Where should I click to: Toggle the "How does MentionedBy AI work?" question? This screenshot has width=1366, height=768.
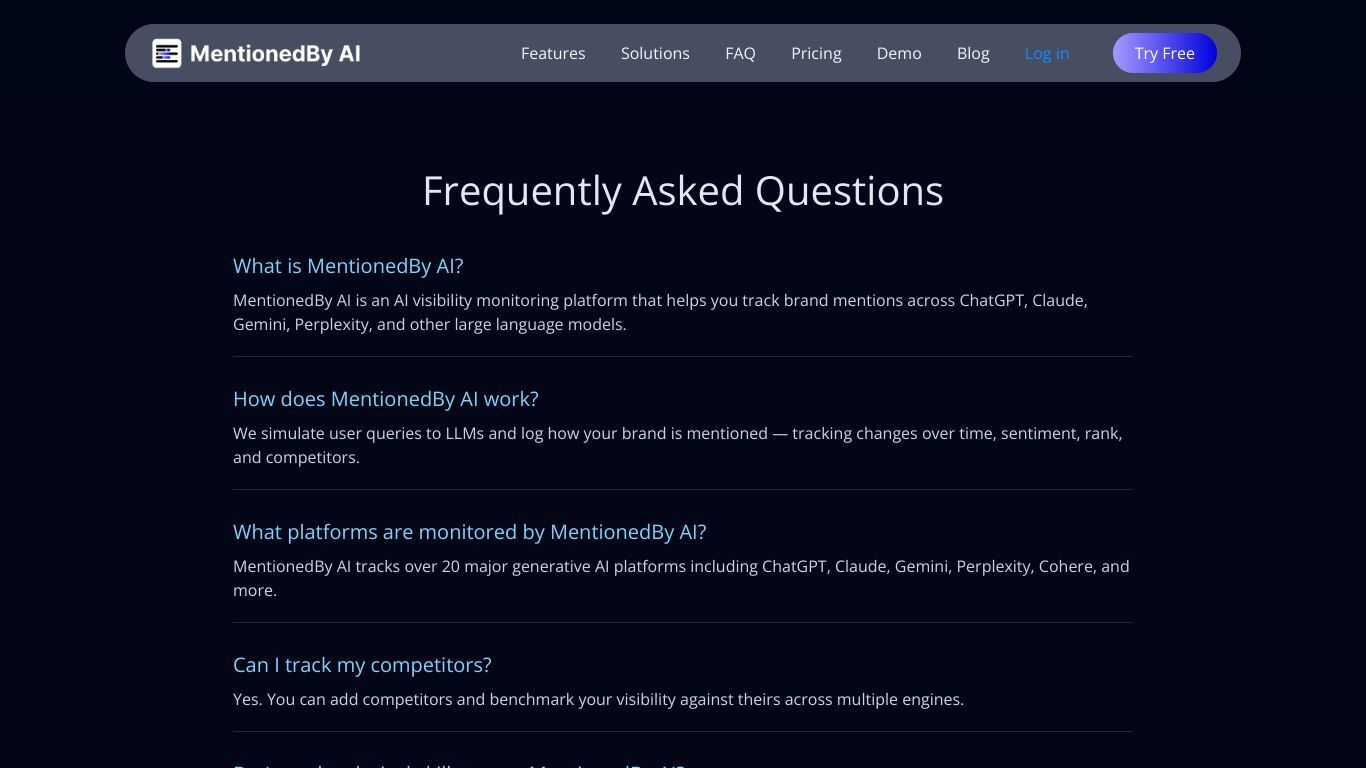pyautogui.click(x=386, y=399)
